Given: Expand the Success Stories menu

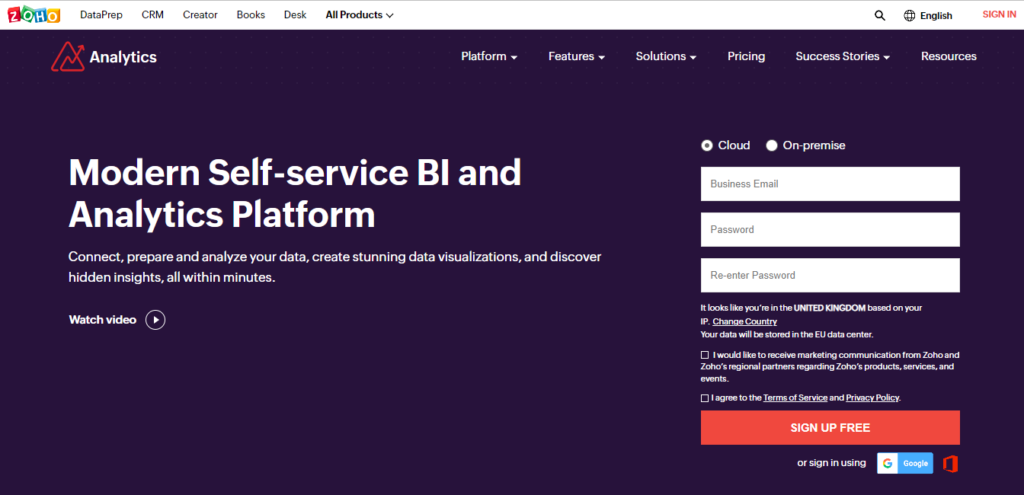Looking at the screenshot, I should pyautogui.click(x=843, y=57).
